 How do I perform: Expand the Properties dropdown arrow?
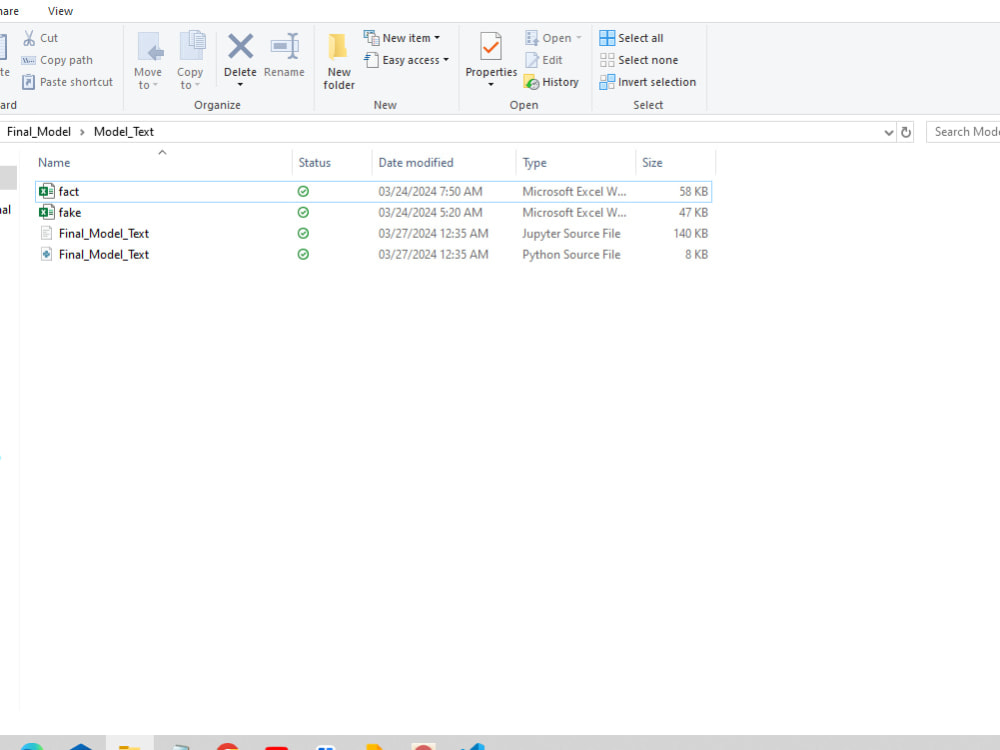pos(491,85)
